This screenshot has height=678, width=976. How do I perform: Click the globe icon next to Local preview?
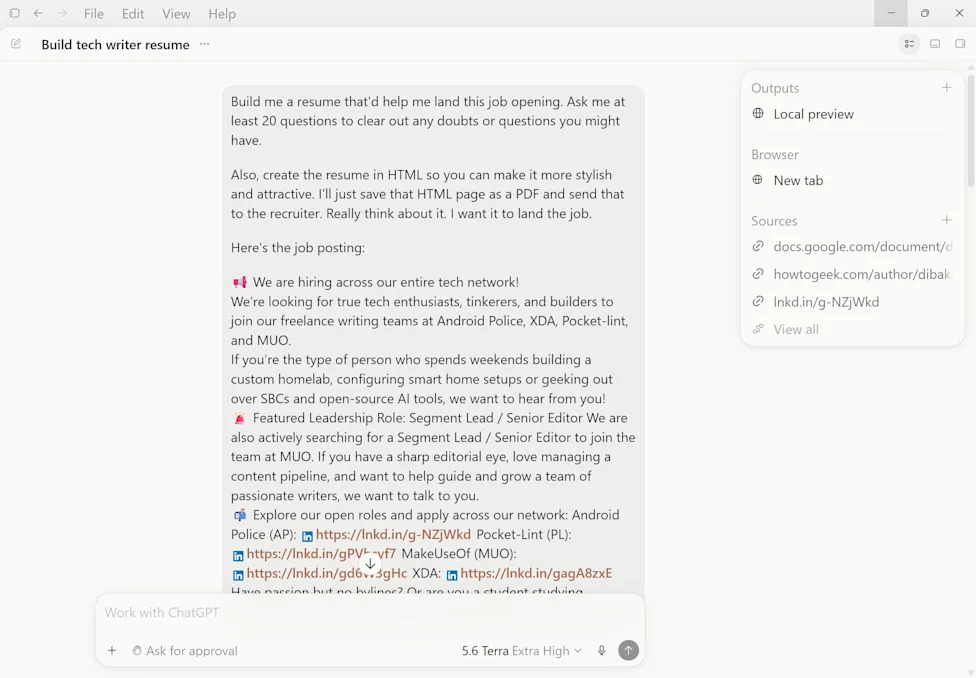tap(758, 113)
